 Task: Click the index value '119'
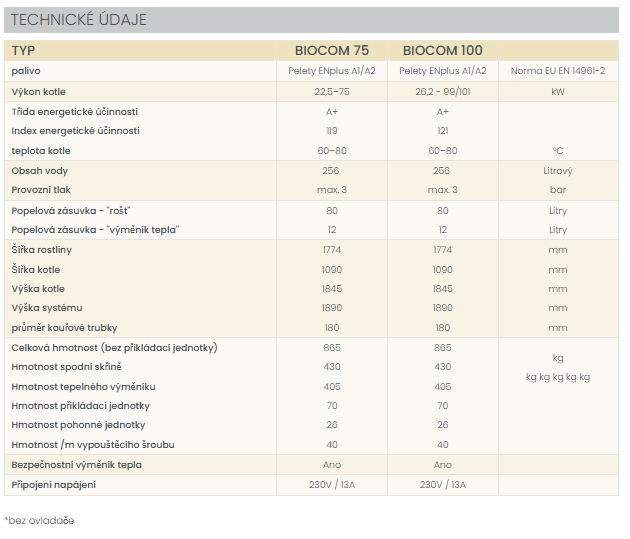332,131
